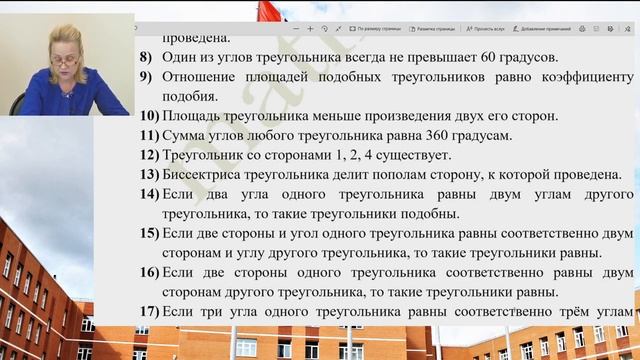The height and width of the screenshot is (360, 640).
Task: Zoom out with the minus icon
Action: [x=296, y=29]
